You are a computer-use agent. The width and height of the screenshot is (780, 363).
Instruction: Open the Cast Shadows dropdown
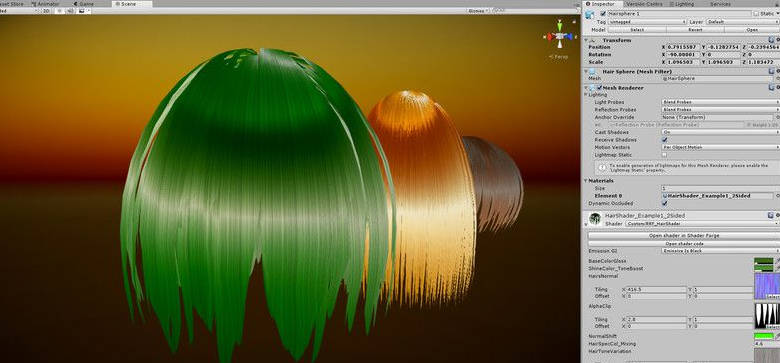click(x=721, y=132)
